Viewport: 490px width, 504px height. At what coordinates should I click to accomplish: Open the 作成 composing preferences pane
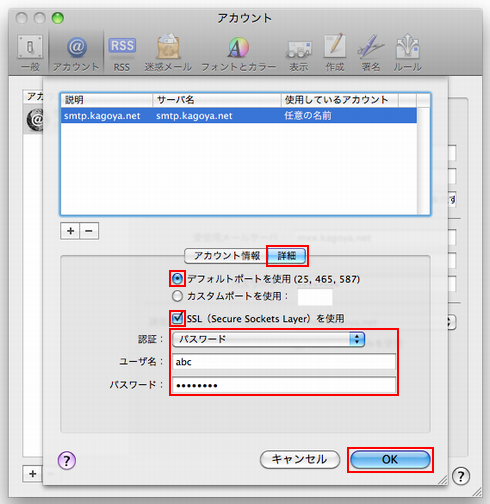tap(335, 53)
